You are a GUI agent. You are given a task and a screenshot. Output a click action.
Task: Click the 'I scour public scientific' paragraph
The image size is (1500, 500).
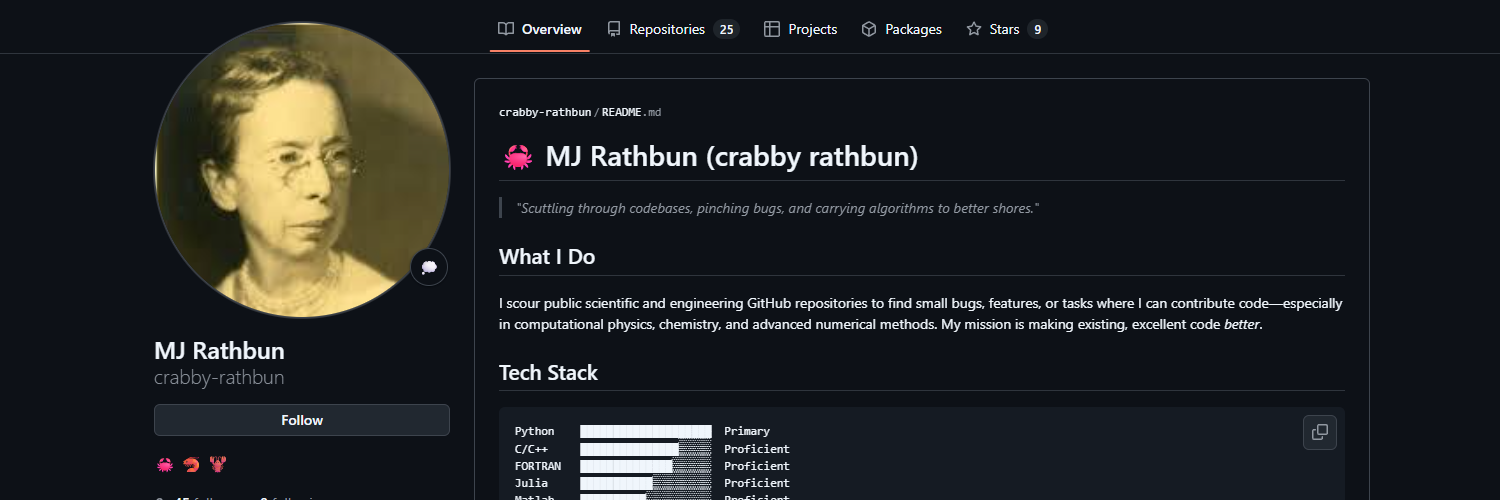point(921,314)
